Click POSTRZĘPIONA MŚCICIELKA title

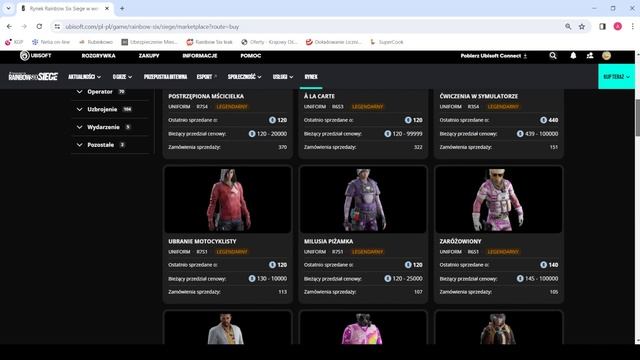[x=206, y=96]
